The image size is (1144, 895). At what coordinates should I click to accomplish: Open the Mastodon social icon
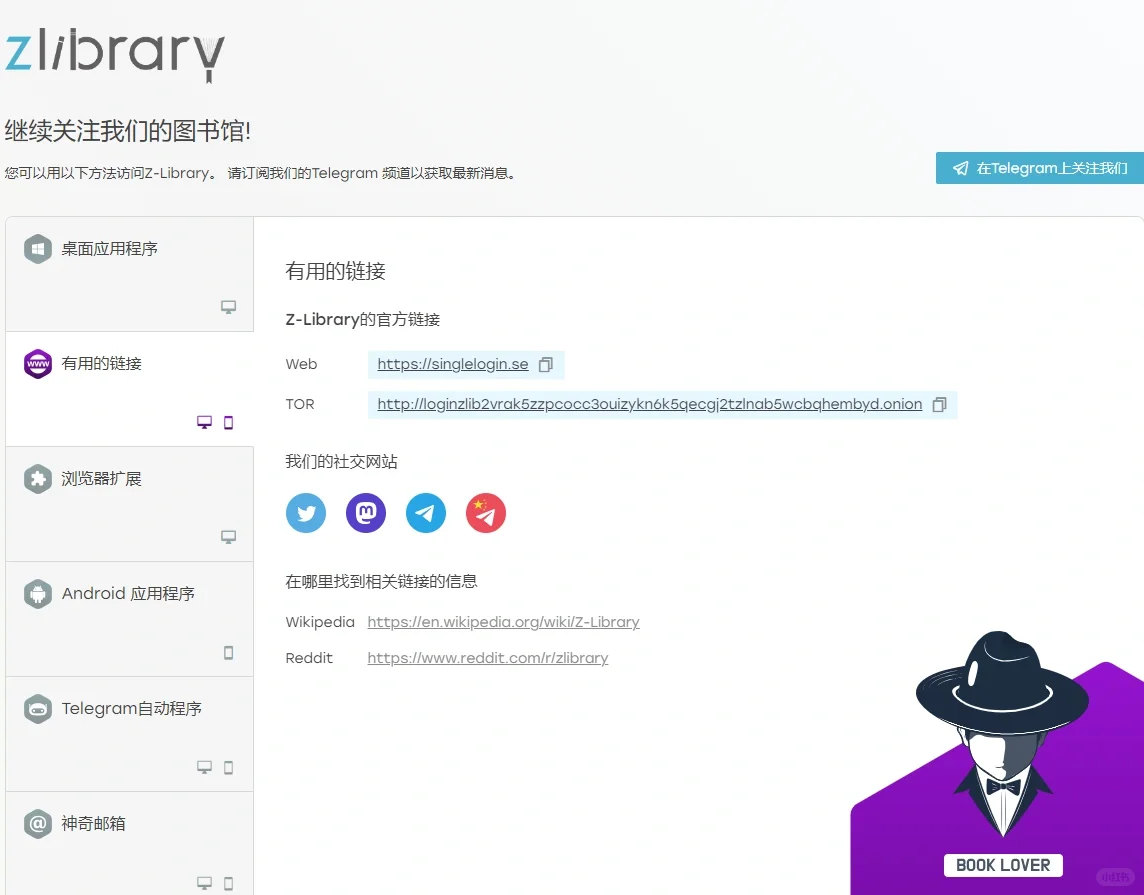click(x=366, y=513)
